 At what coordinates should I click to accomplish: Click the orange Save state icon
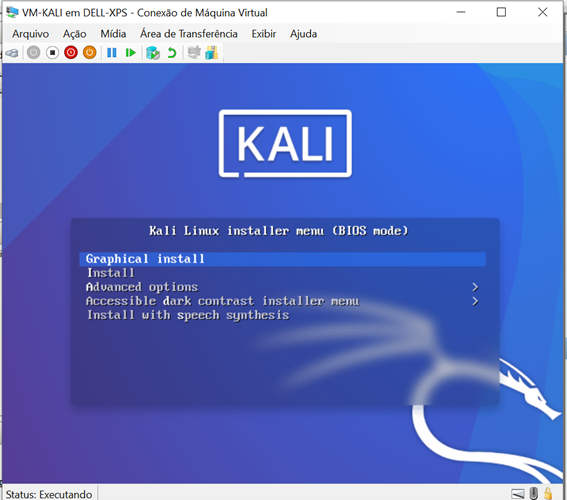click(x=90, y=53)
